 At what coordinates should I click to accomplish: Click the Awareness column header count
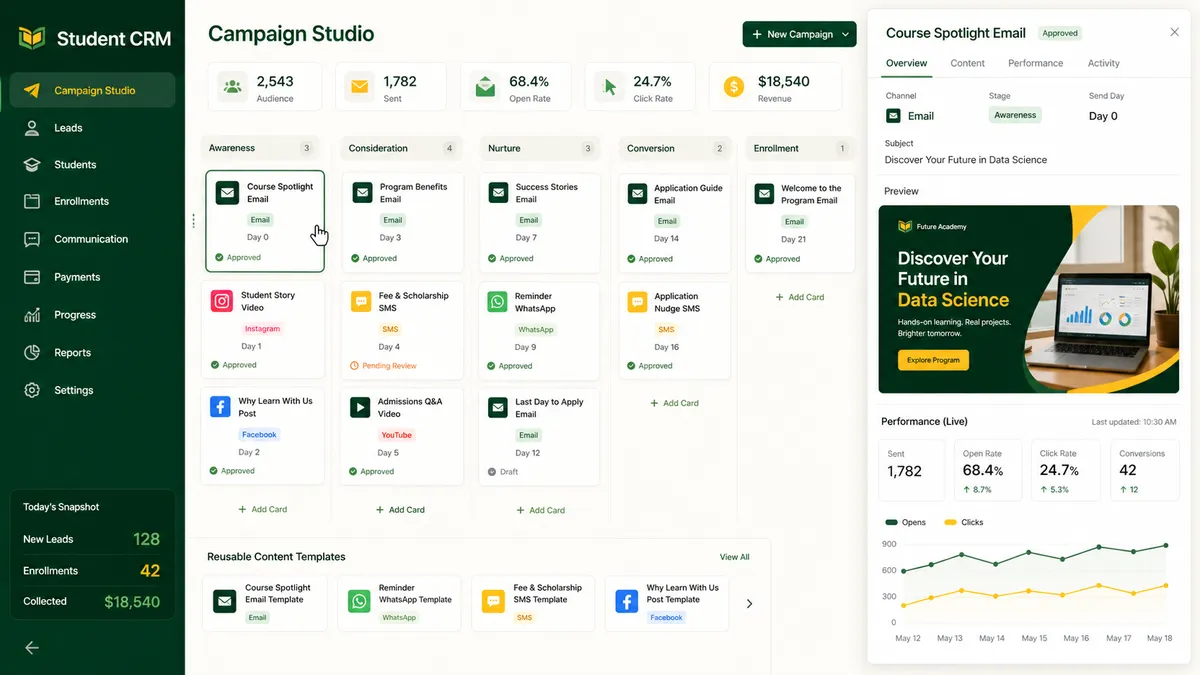(x=306, y=148)
